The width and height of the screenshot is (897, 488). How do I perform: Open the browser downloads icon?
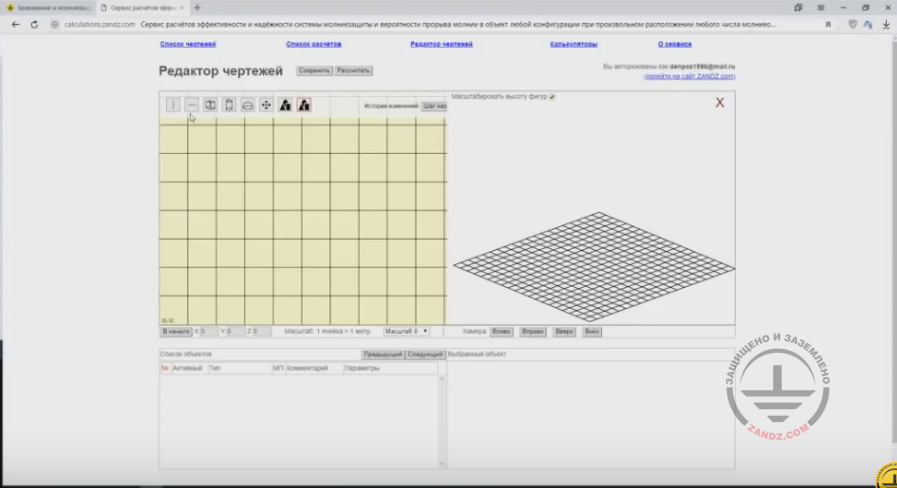pos(886,25)
